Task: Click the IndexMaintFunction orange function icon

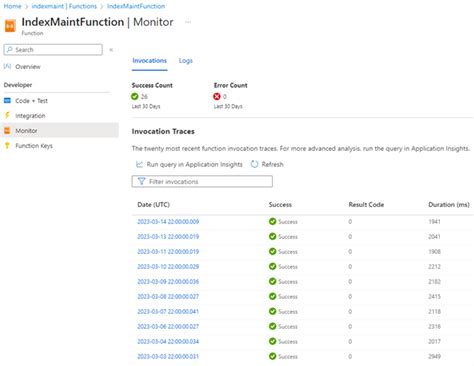Action: tap(10, 26)
